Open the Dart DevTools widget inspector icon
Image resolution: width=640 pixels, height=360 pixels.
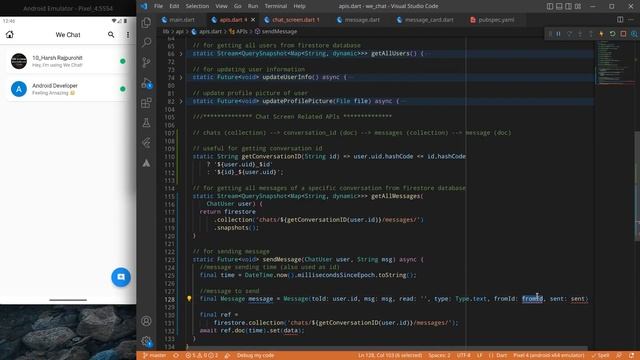634,34
